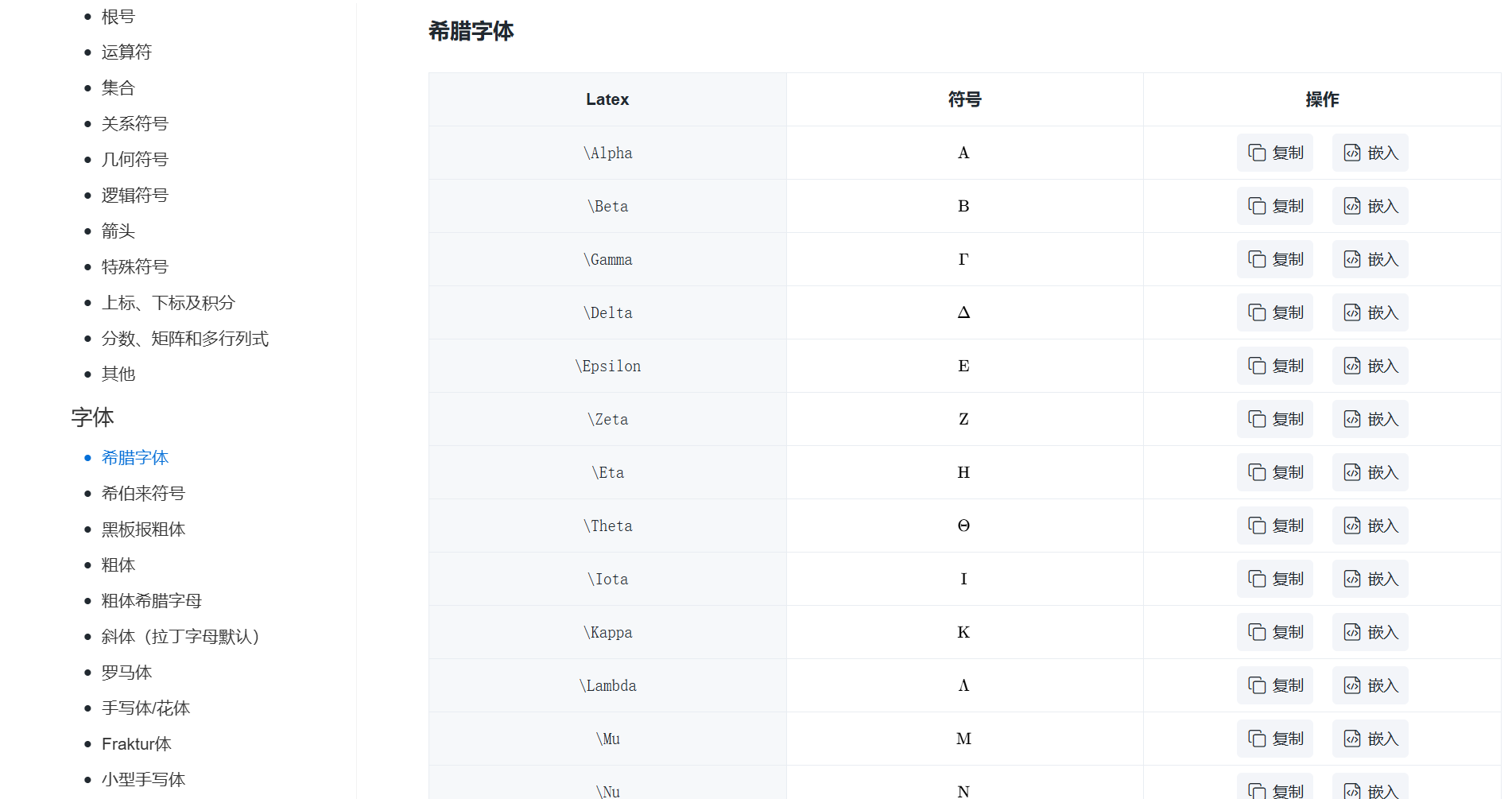Click the embed button for \Mu row
Screen dimensions: 1512x799
tap(1370, 739)
